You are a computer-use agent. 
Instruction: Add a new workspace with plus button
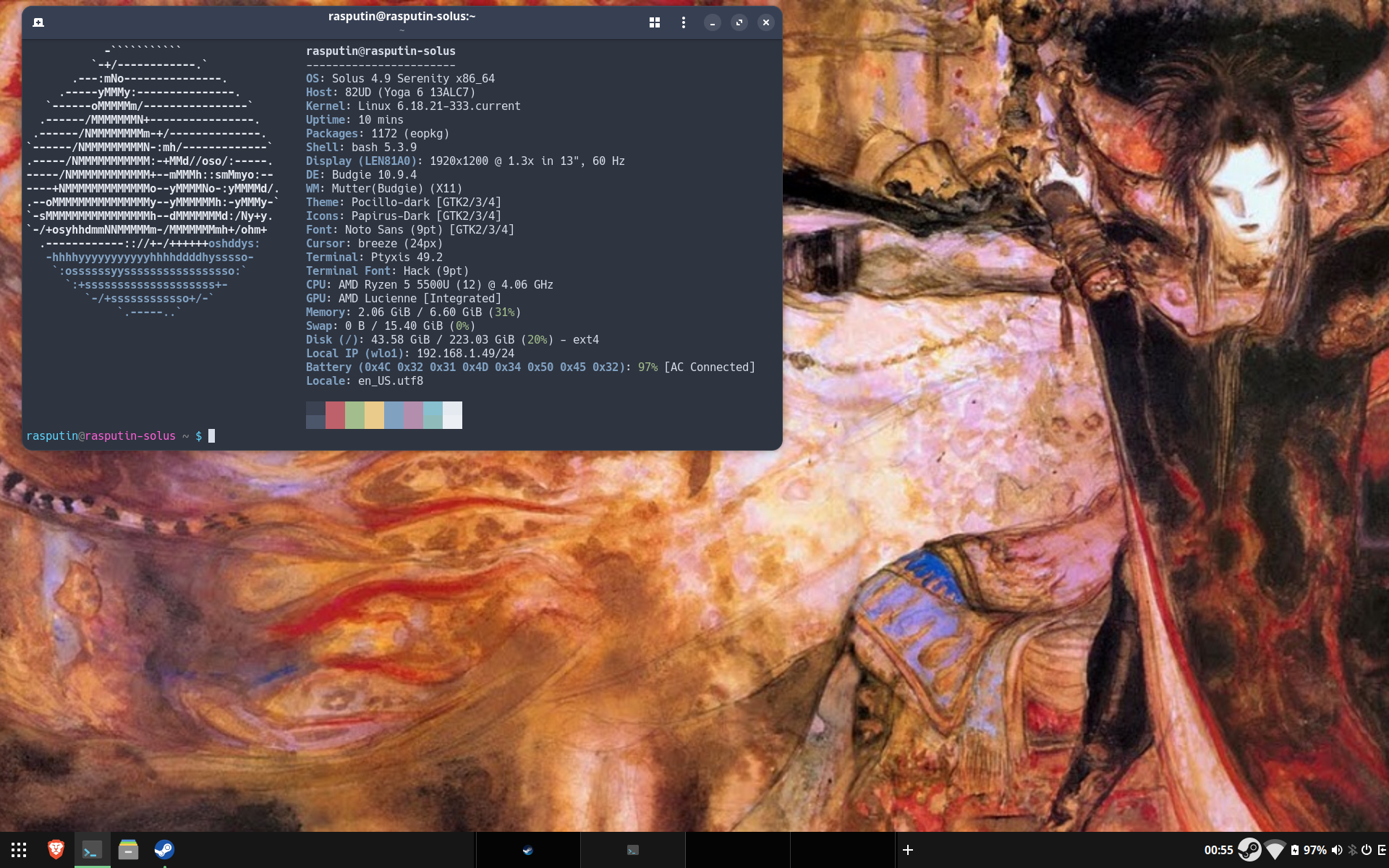pos(908,850)
